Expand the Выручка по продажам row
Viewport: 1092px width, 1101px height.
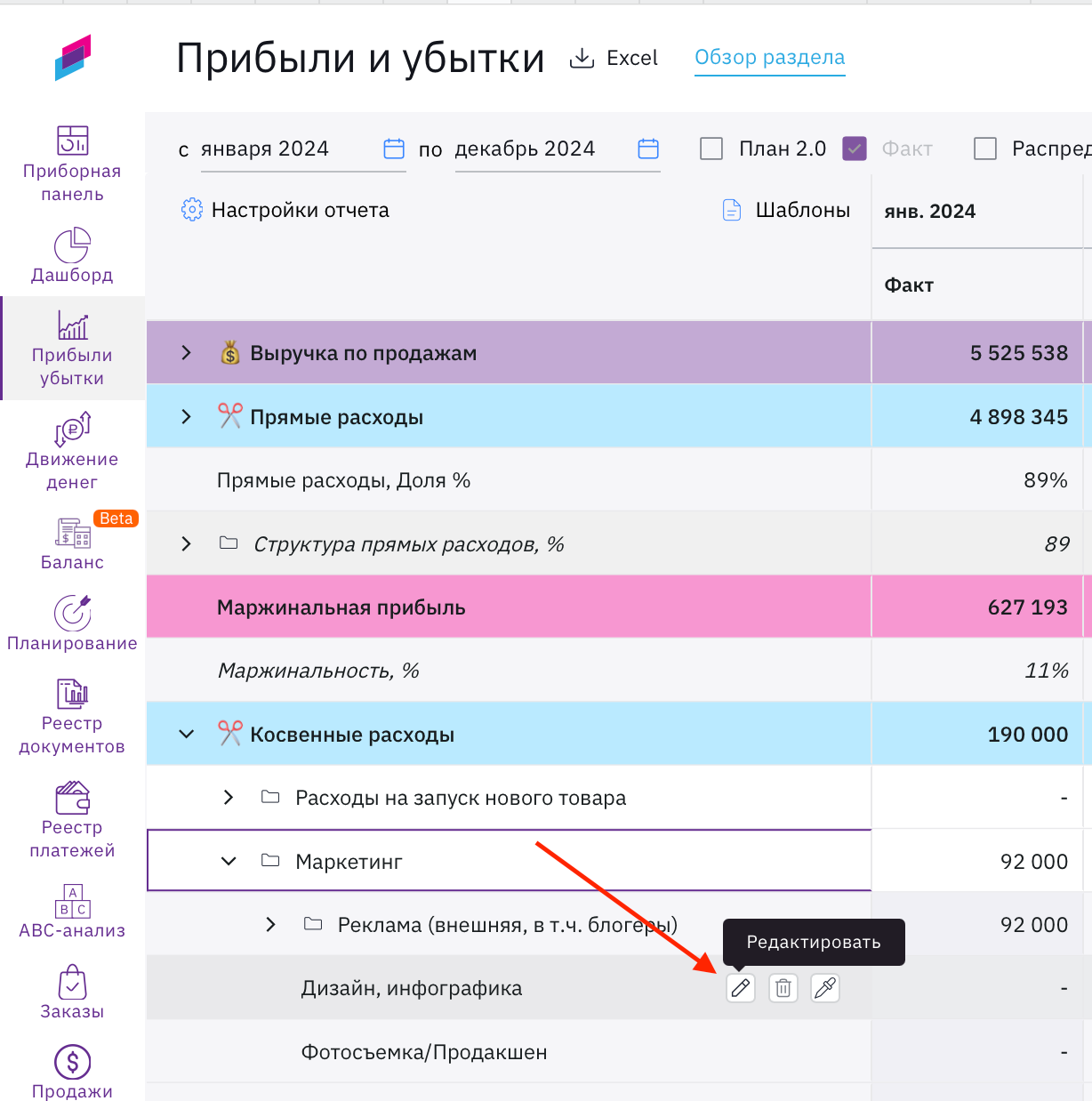tap(186, 353)
